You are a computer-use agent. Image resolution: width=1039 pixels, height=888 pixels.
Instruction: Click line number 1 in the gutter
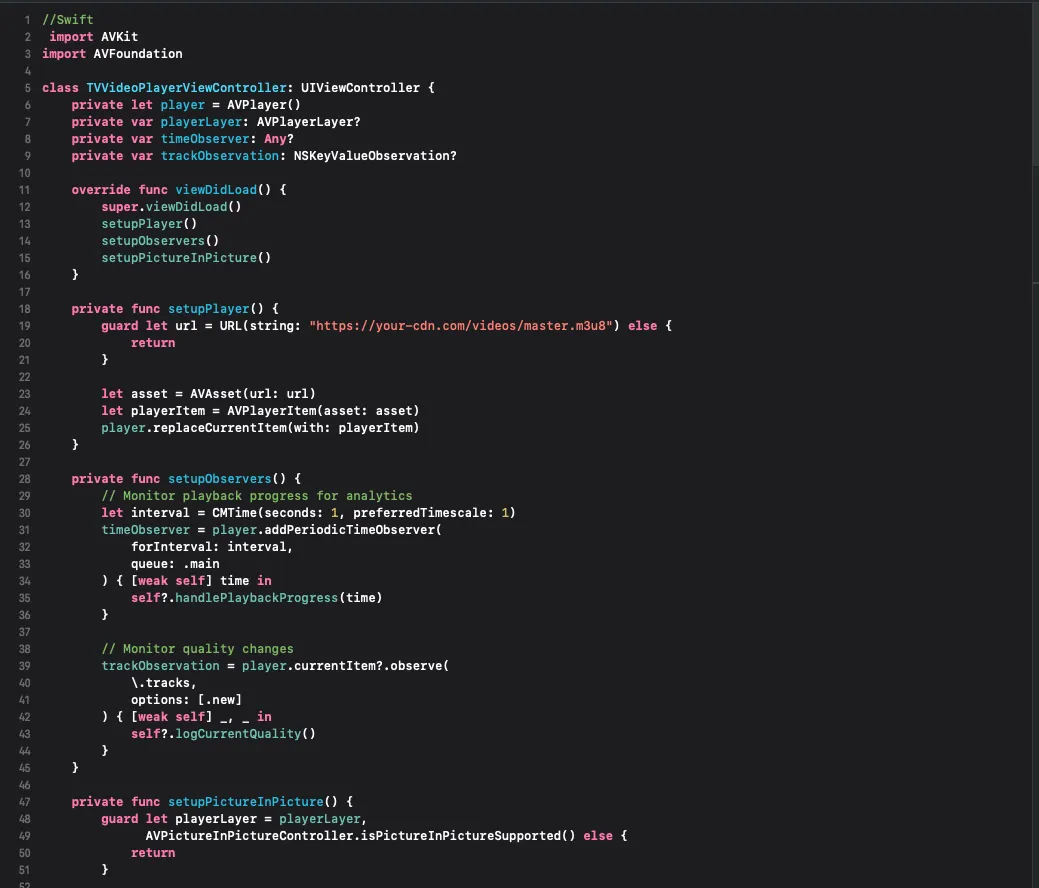27,20
